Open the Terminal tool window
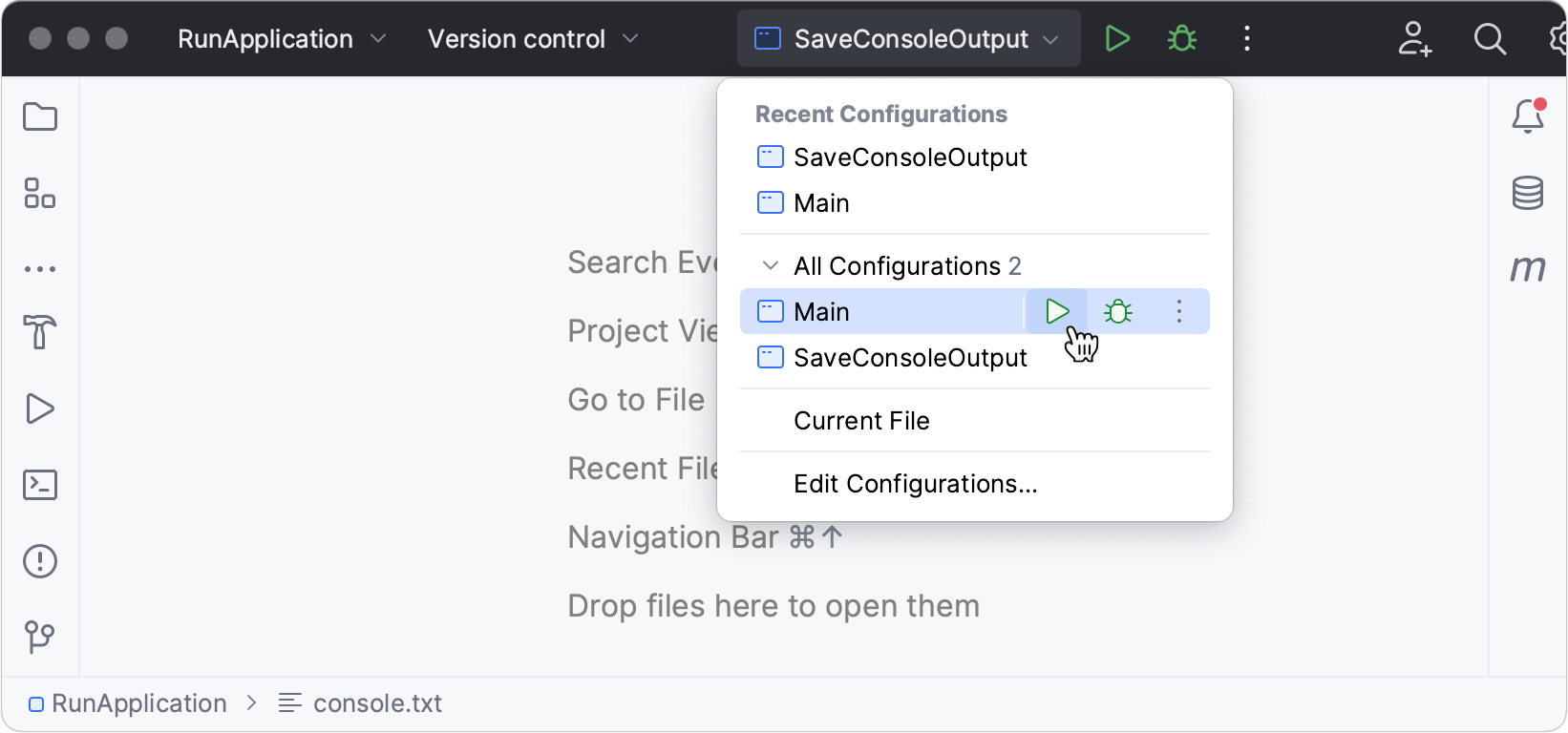This screenshot has width=1568, height=733. coord(39,484)
